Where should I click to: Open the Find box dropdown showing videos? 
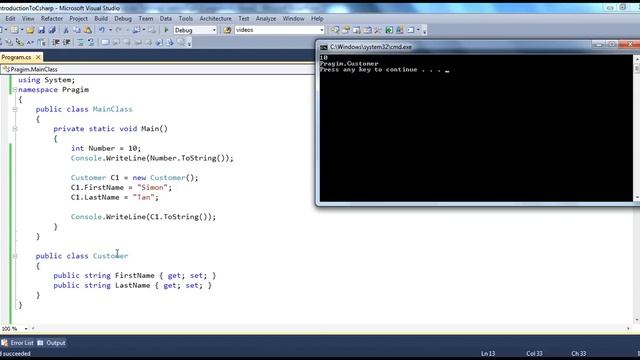point(322,30)
